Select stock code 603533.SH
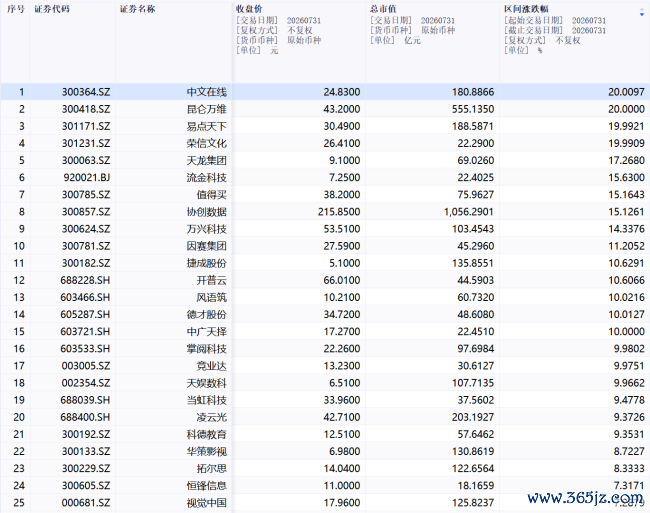Image resolution: width=650 pixels, height=513 pixels. 85,348
